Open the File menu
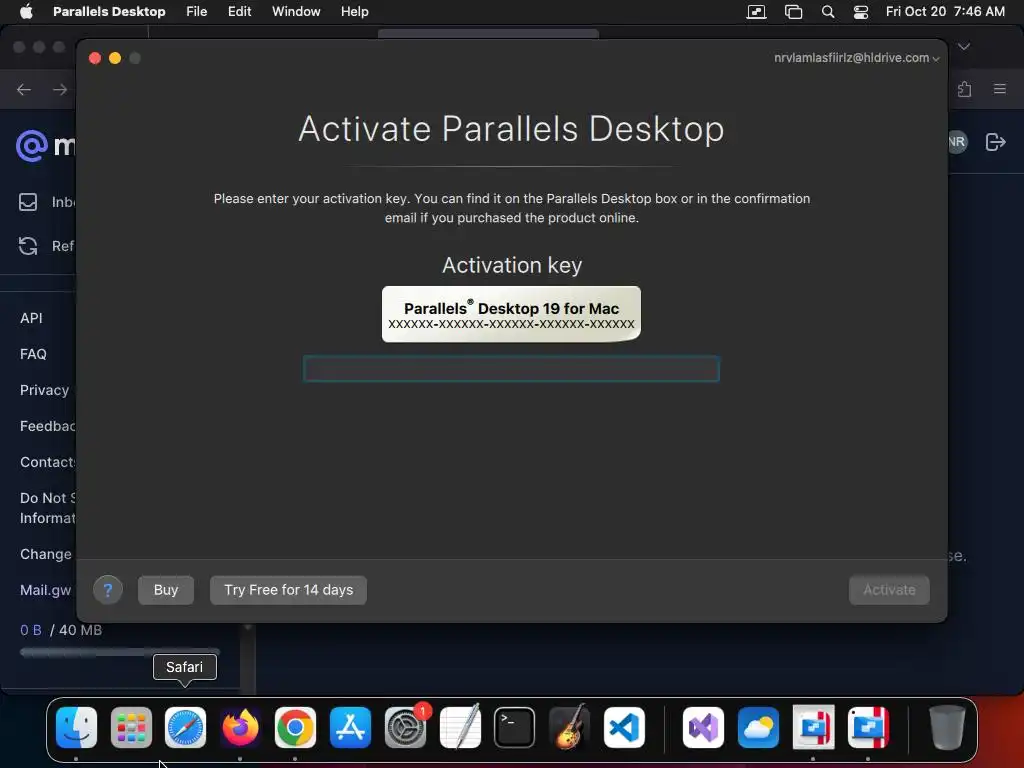This screenshot has width=1024, height=768. 197,11
